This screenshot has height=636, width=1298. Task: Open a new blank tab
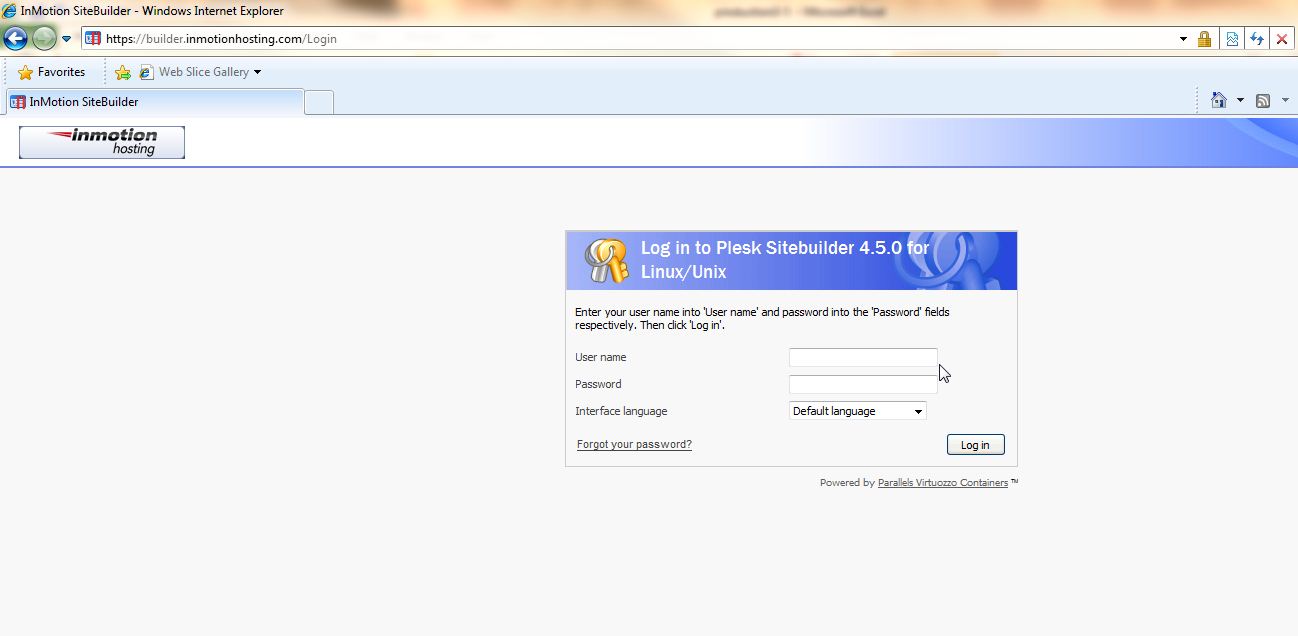click(x=319, y=102)
